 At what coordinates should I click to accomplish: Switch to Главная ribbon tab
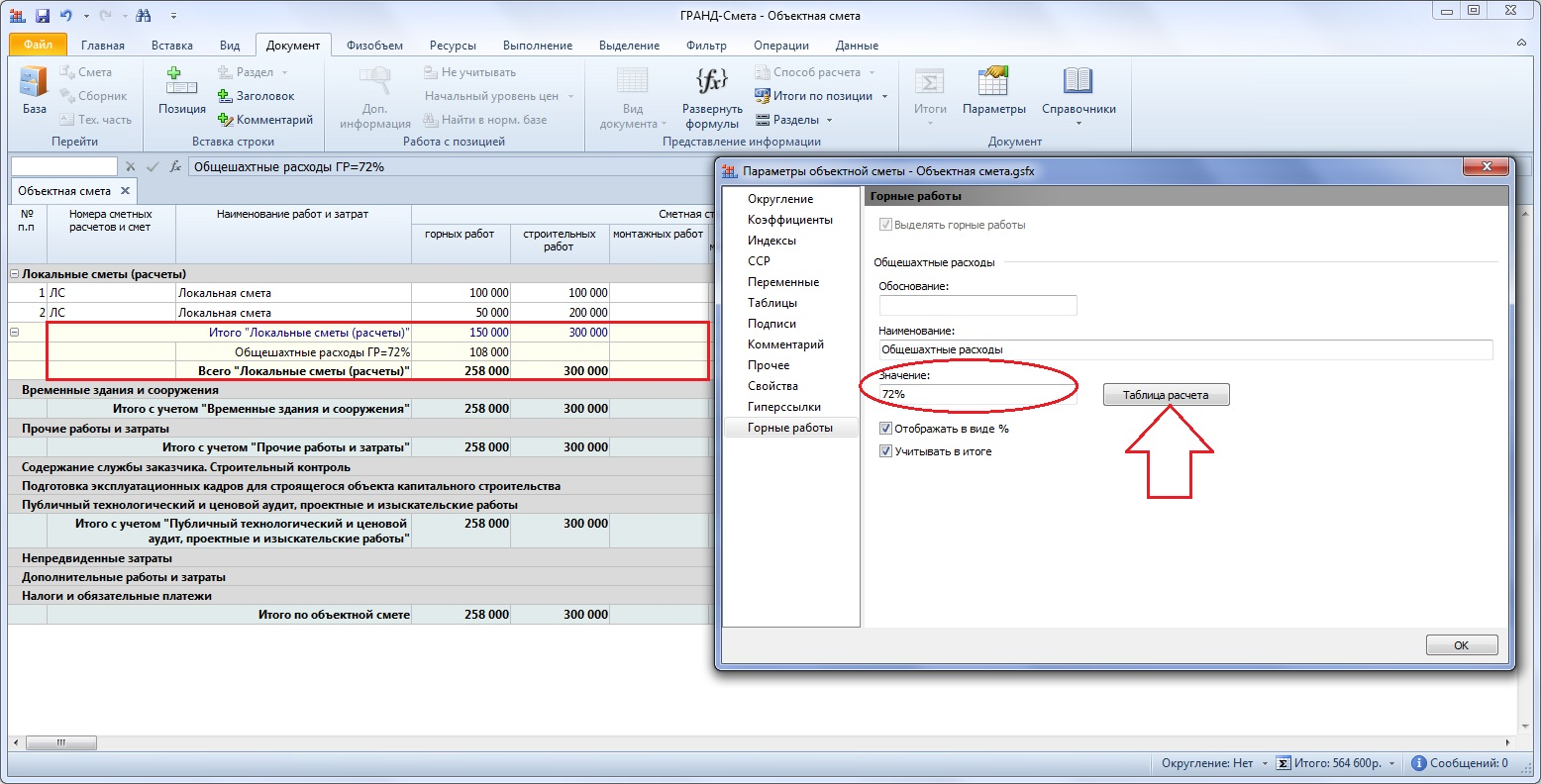click(x=103, y=46)
